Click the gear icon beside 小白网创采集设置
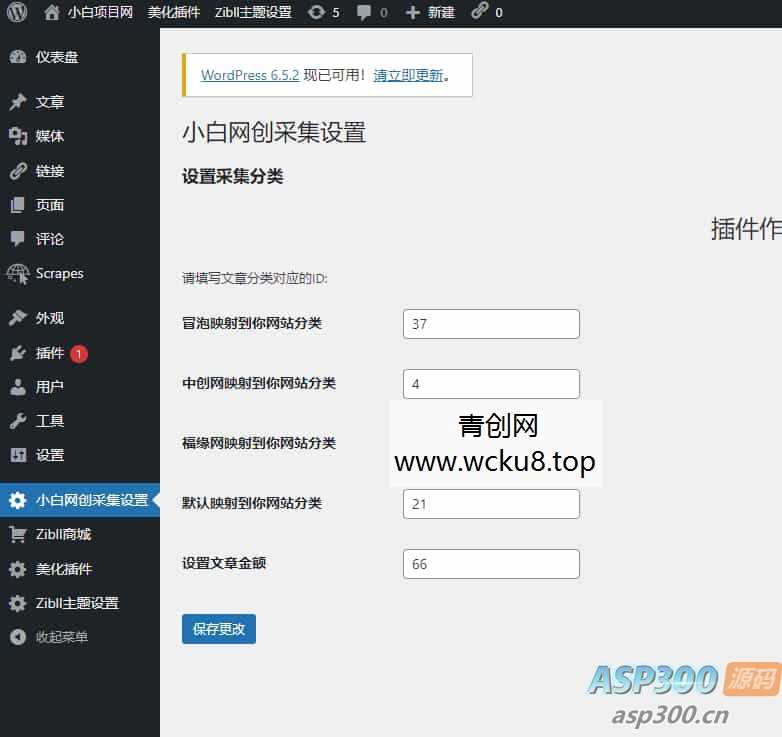 (x=18, y=500)
